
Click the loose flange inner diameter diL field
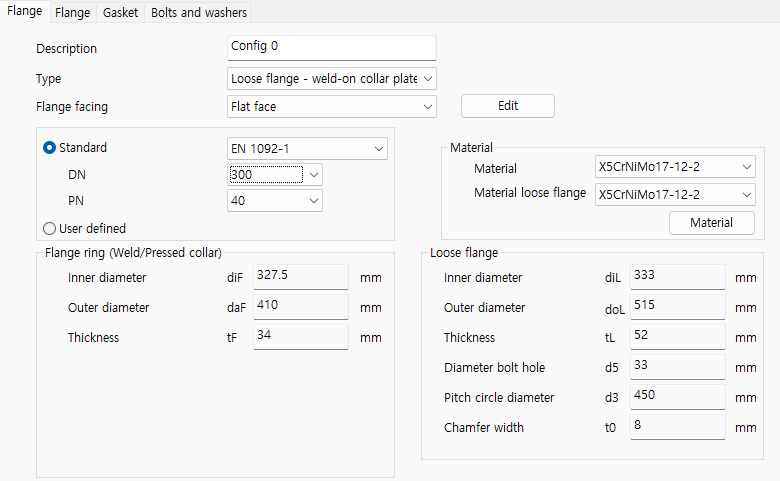pos(677,277)
